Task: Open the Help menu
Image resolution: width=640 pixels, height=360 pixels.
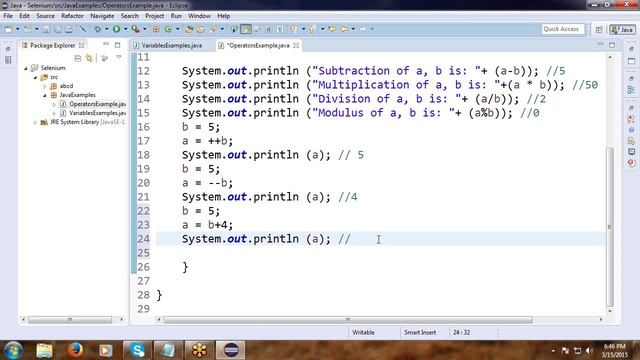Action: pyautogui.click(x=223, y=16)
